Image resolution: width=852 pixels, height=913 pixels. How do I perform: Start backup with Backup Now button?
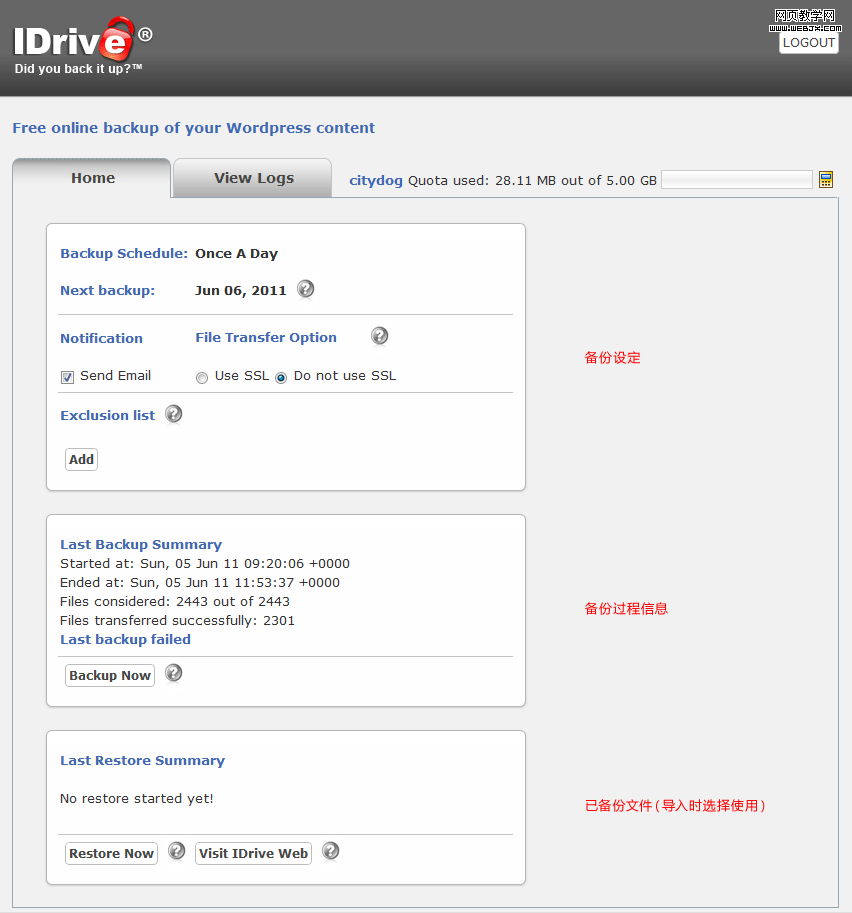click(110, 676)
